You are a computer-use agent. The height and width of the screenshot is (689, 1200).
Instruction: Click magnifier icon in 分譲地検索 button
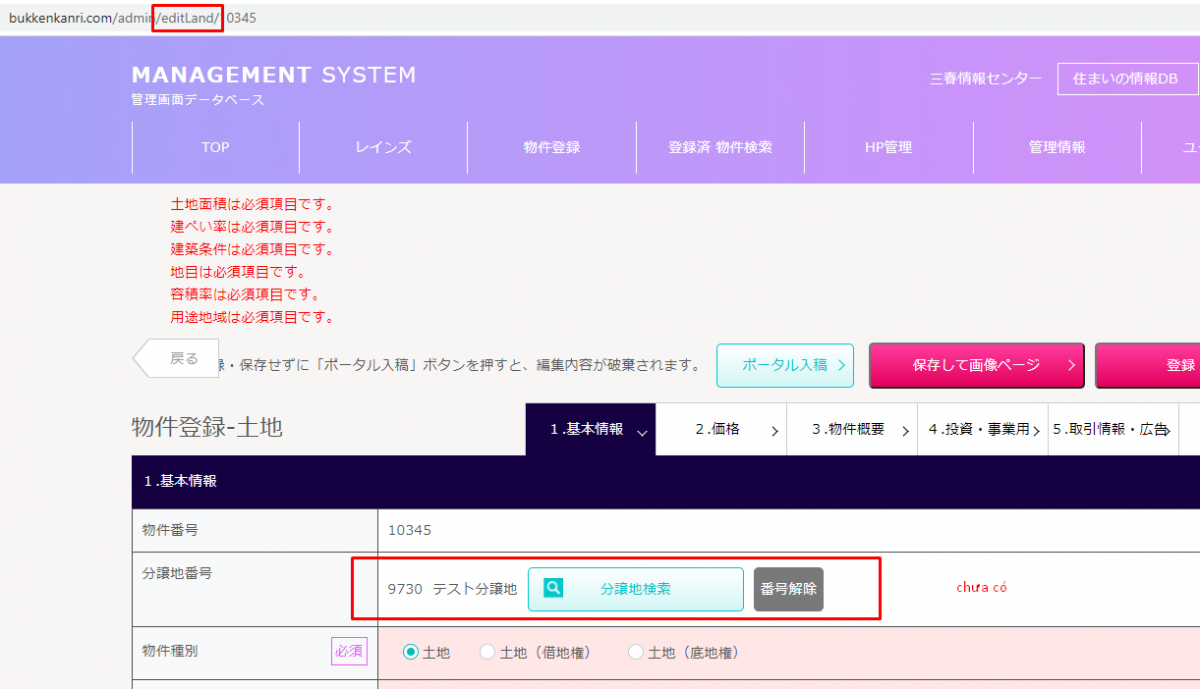pos(553,589)
